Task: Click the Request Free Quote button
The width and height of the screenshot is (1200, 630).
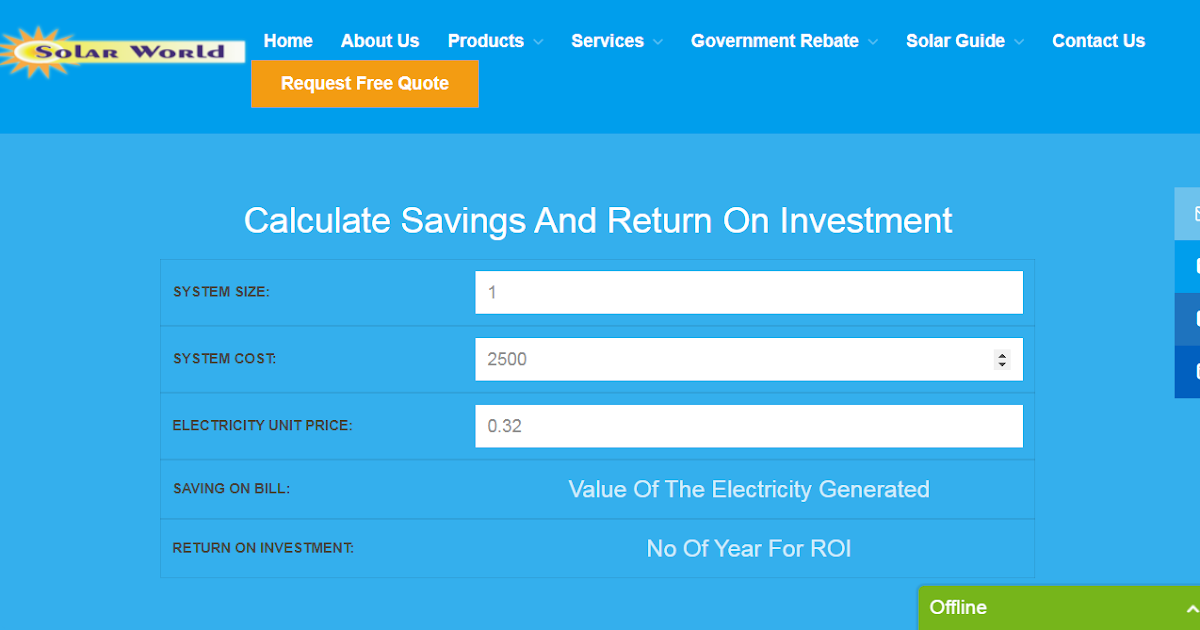Action: click(x=365, y=84)
